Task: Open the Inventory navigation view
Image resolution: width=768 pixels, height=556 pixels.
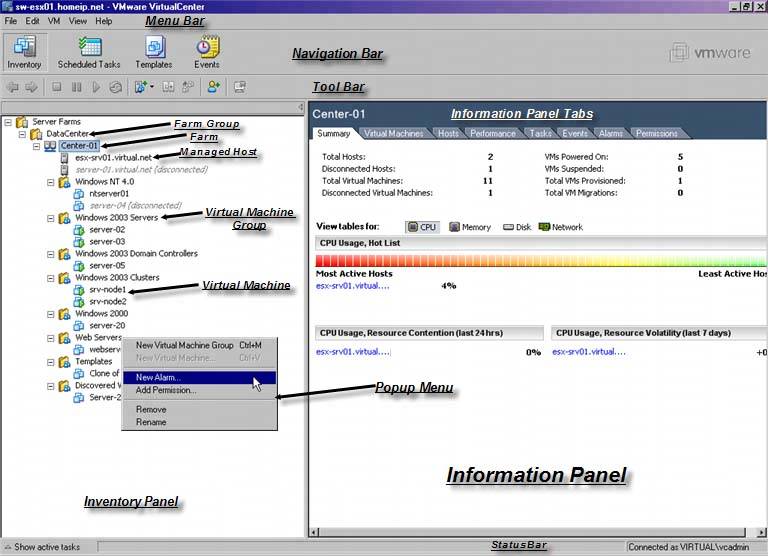Action: point(24,52)
